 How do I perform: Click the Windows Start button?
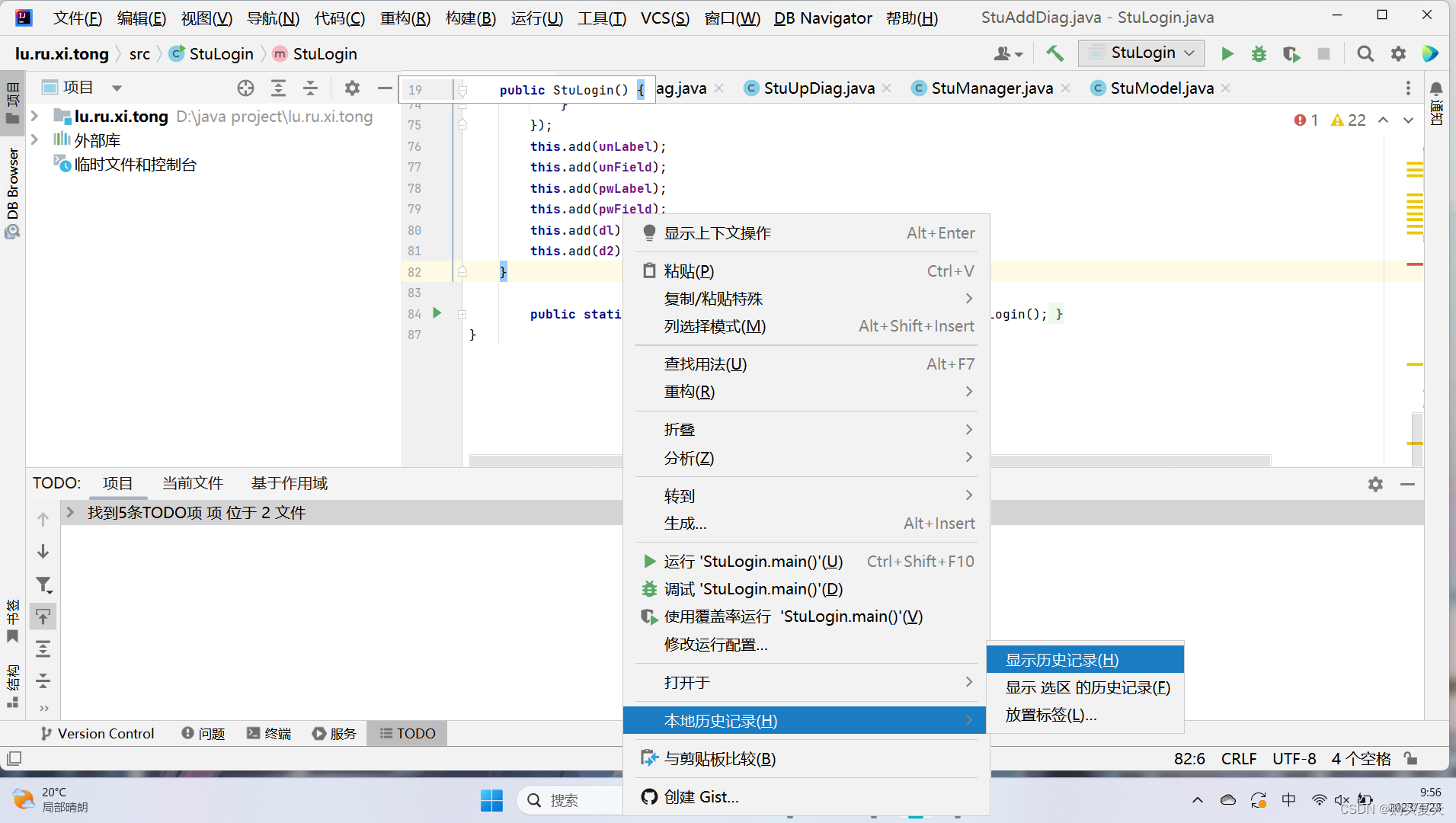tap(491, 800)
